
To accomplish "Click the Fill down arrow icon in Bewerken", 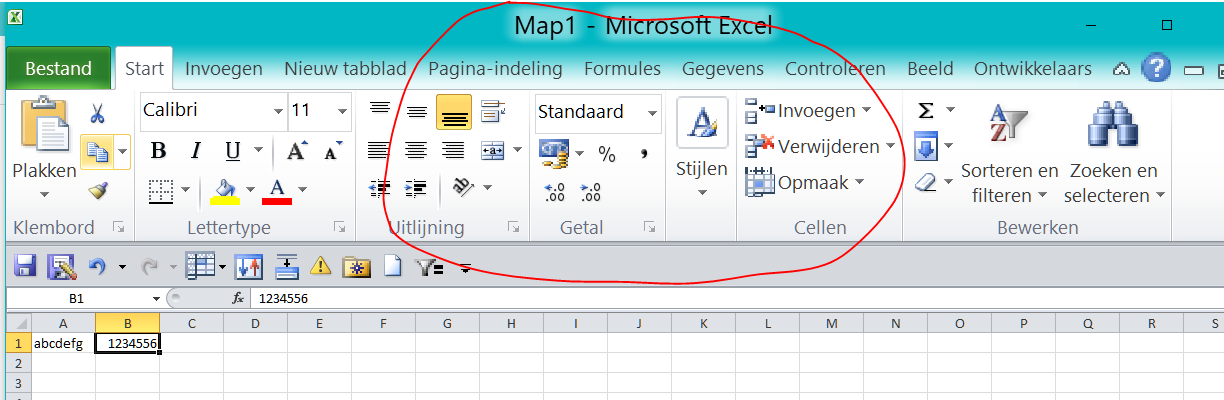I will 926,147.
